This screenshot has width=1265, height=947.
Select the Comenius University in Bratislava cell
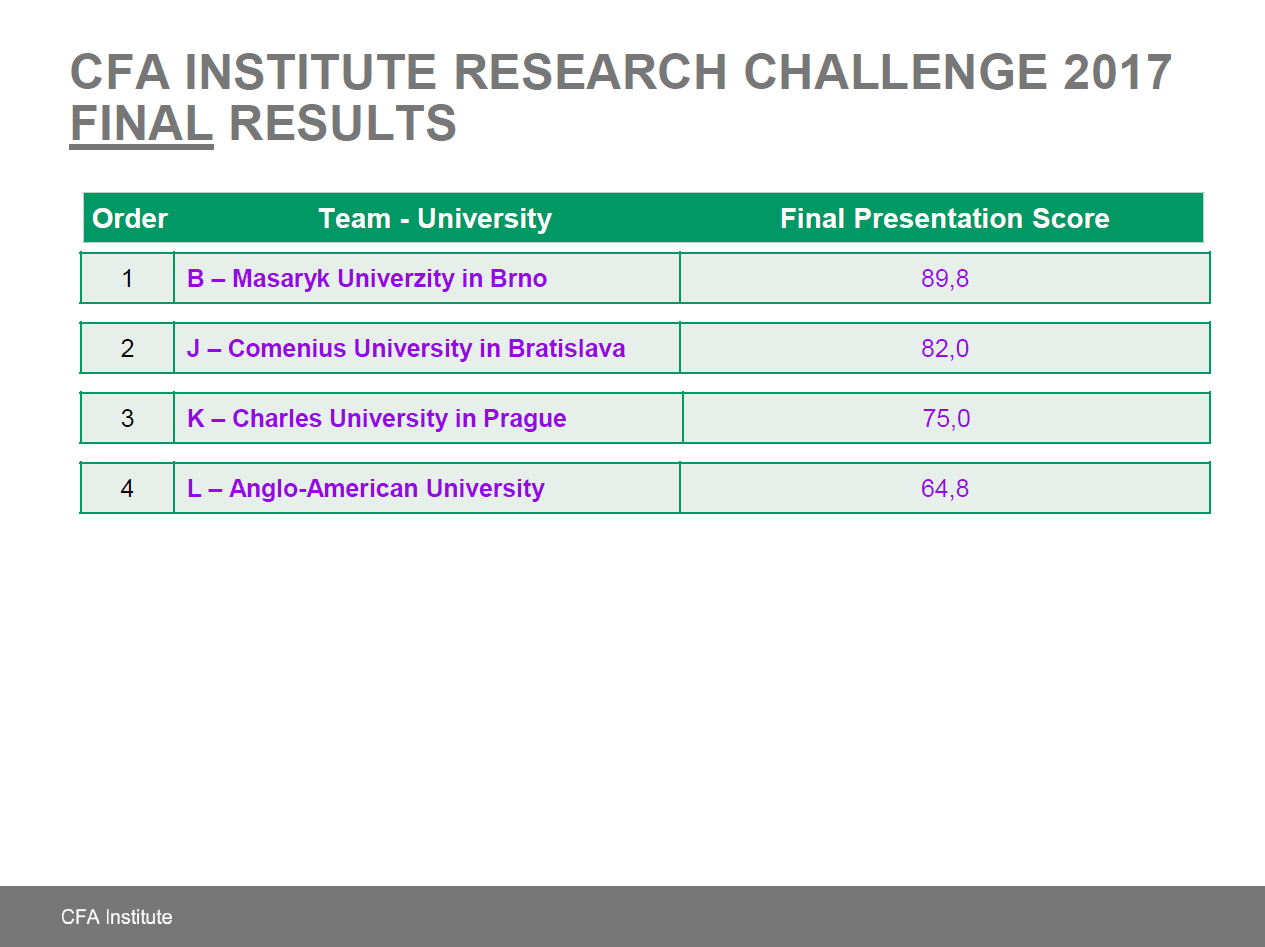tap(406, 349)
